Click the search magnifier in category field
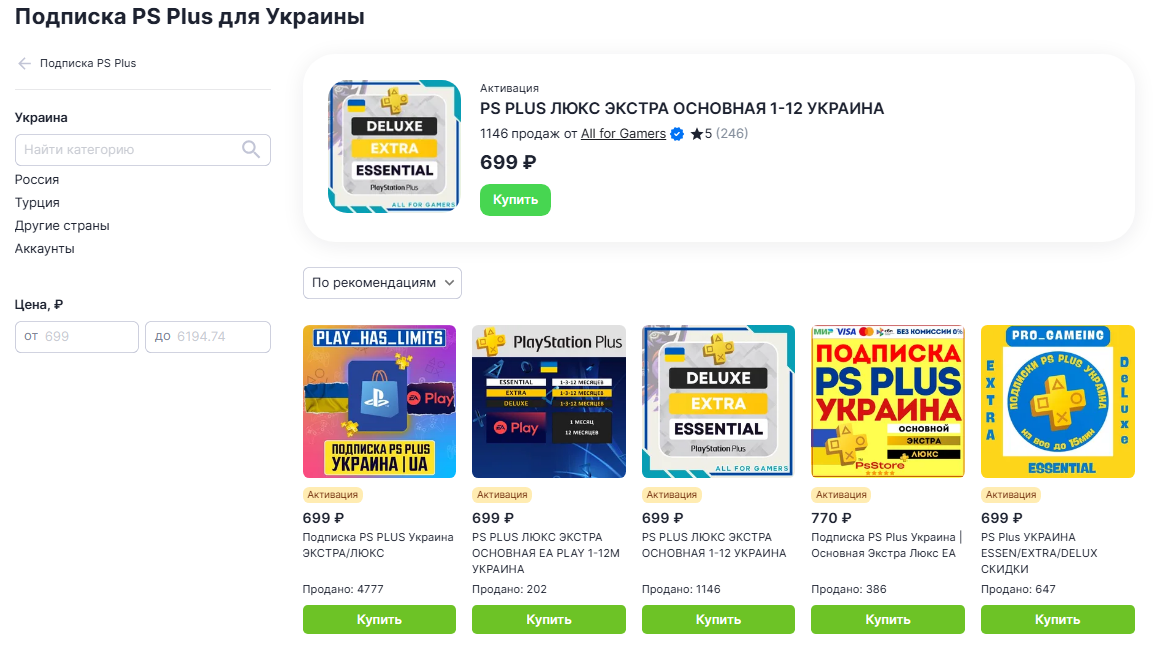The width and height of the screenshot is (1160, 648). click(x=251, y=149)
